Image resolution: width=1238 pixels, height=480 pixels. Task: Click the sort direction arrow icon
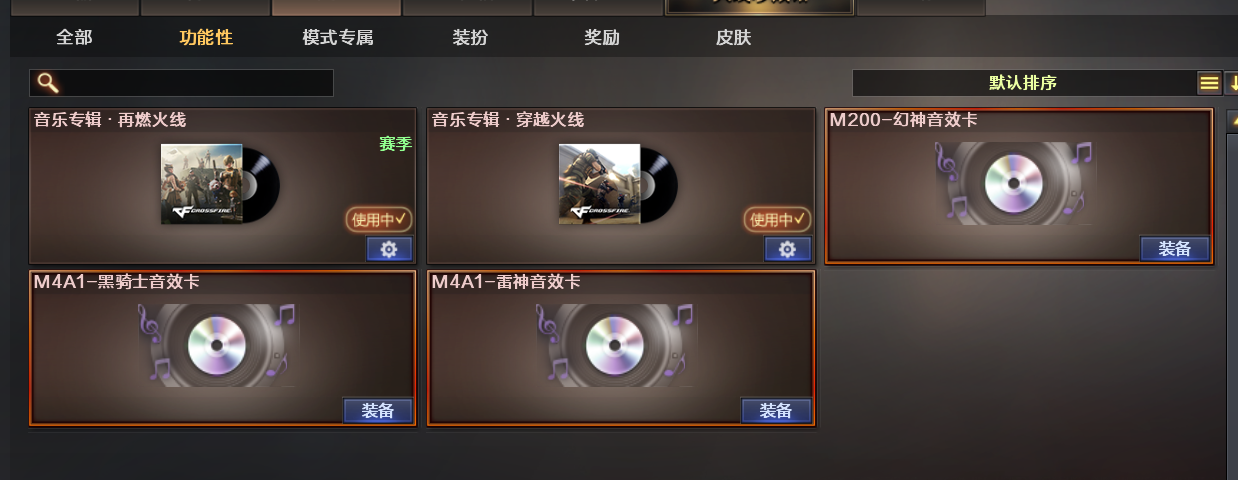click(1232, 83)
